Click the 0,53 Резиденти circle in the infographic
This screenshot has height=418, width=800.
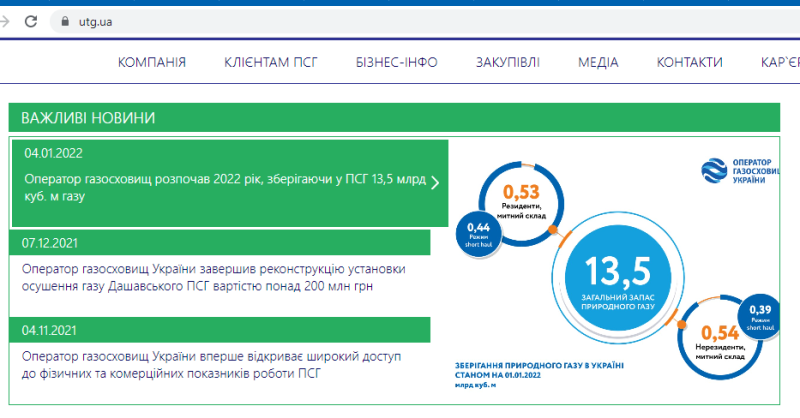tap(521, 198)
